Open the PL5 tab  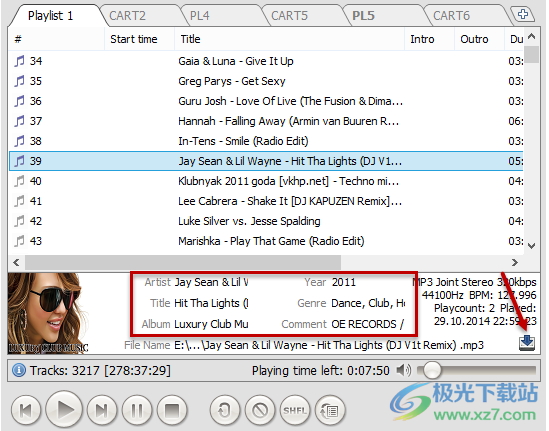coord(363,16)
